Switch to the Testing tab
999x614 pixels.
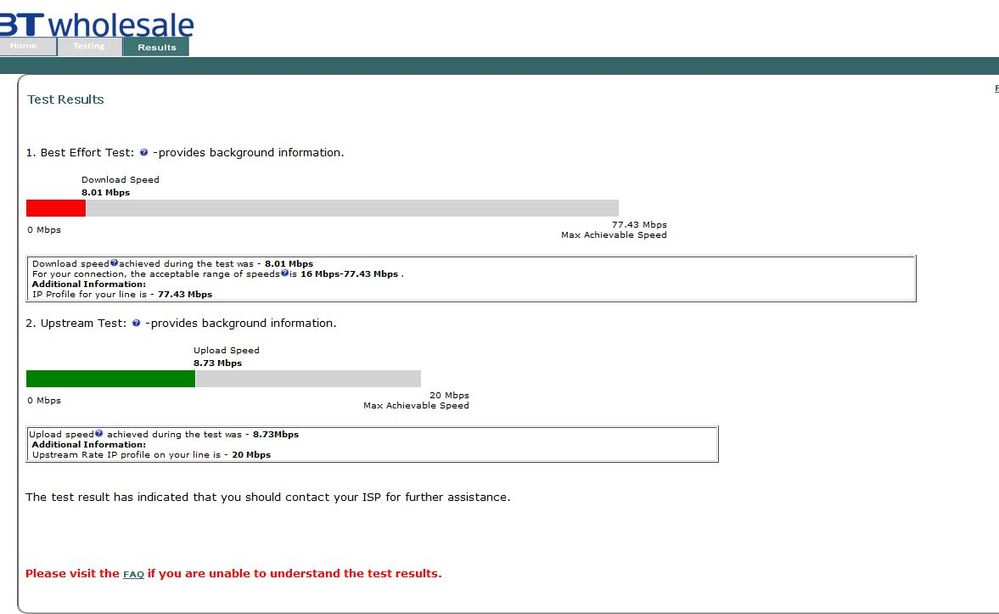point(89,46)
